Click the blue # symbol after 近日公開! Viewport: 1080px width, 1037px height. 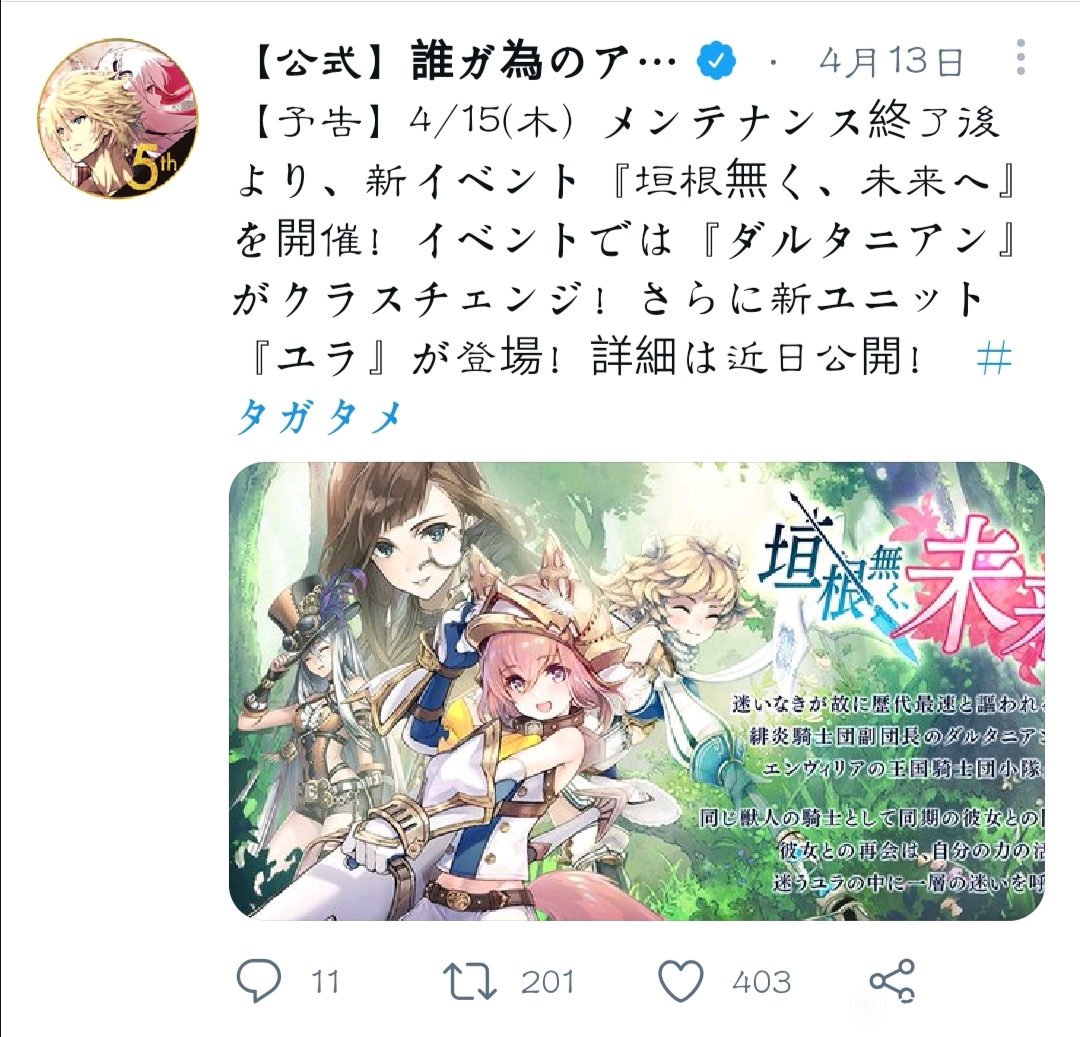tap(993, 359)
